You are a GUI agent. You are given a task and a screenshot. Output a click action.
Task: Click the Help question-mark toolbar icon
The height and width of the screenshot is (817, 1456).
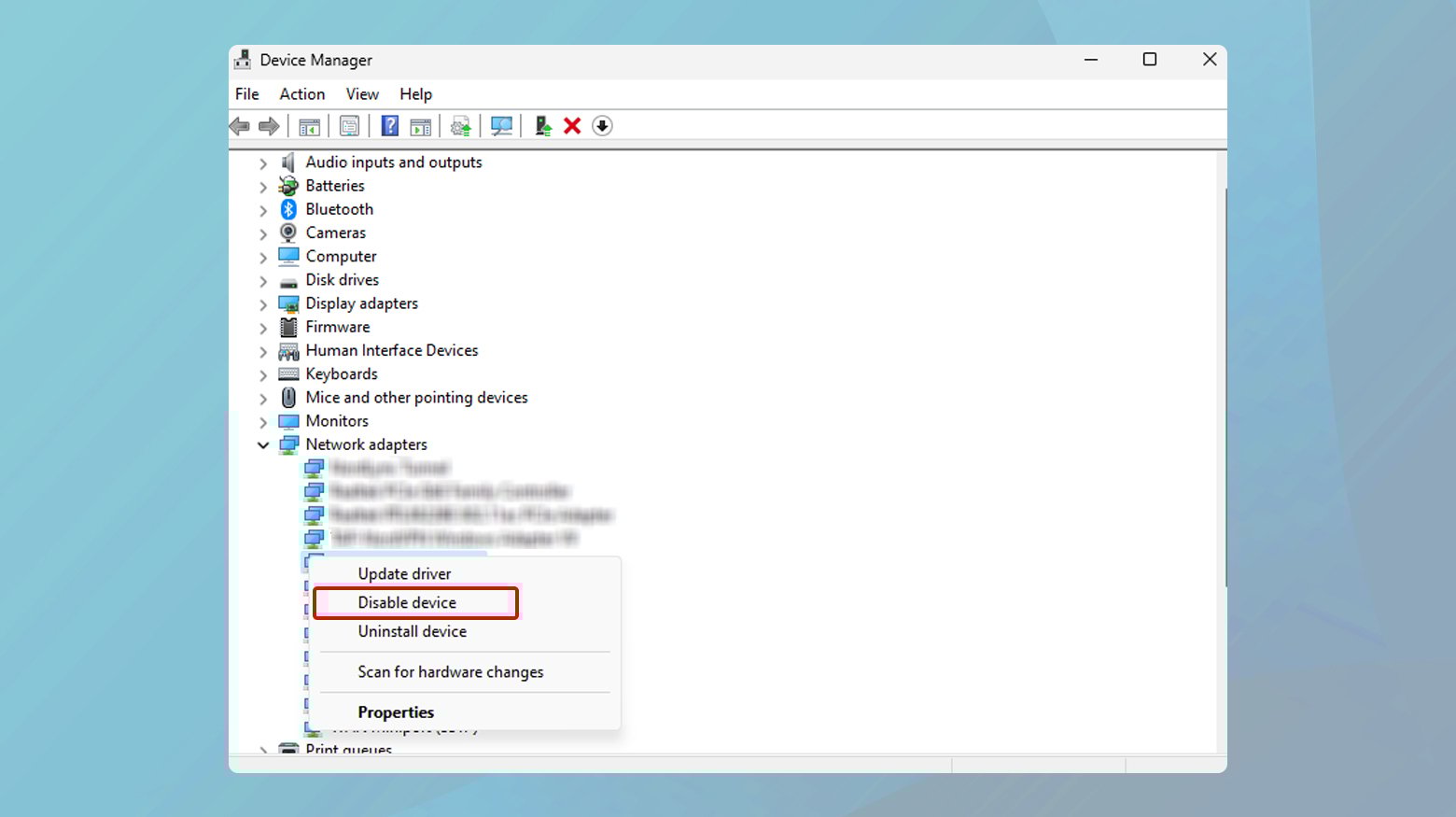[x=389, y=125]
